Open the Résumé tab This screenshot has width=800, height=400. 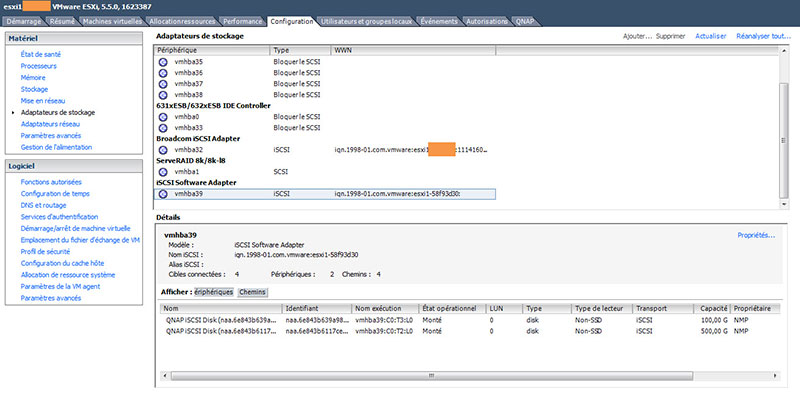click(62, 21)
